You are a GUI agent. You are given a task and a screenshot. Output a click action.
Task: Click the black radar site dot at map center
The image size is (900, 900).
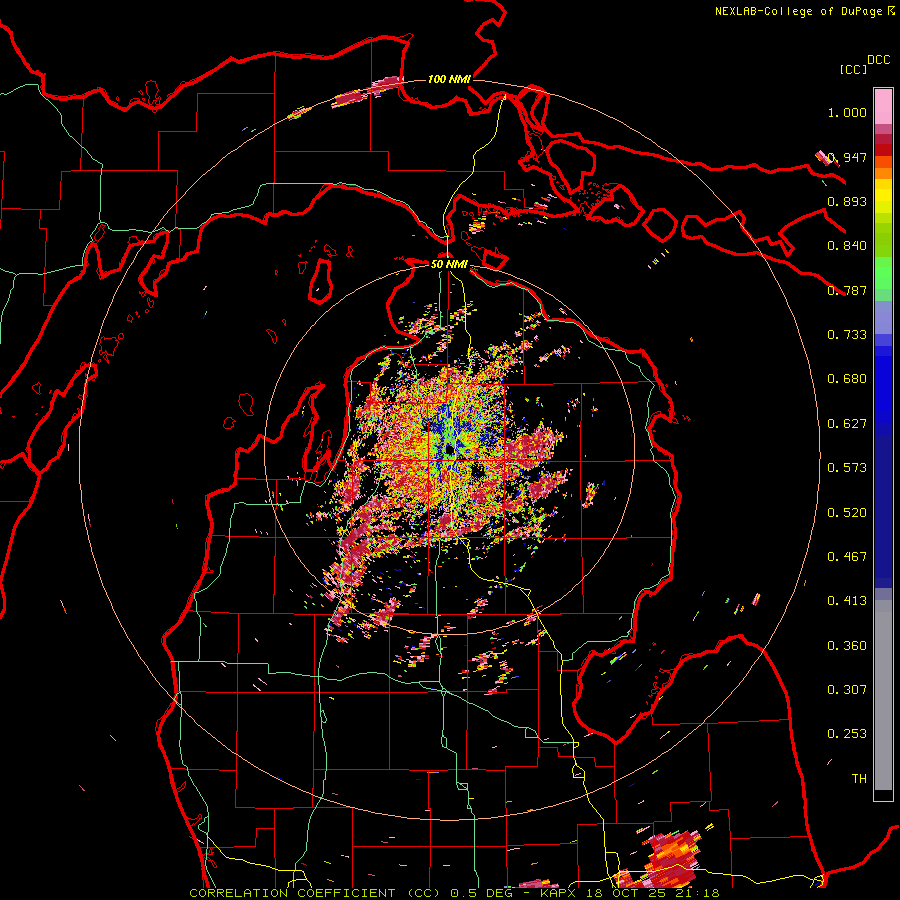[x=449, y=449]
